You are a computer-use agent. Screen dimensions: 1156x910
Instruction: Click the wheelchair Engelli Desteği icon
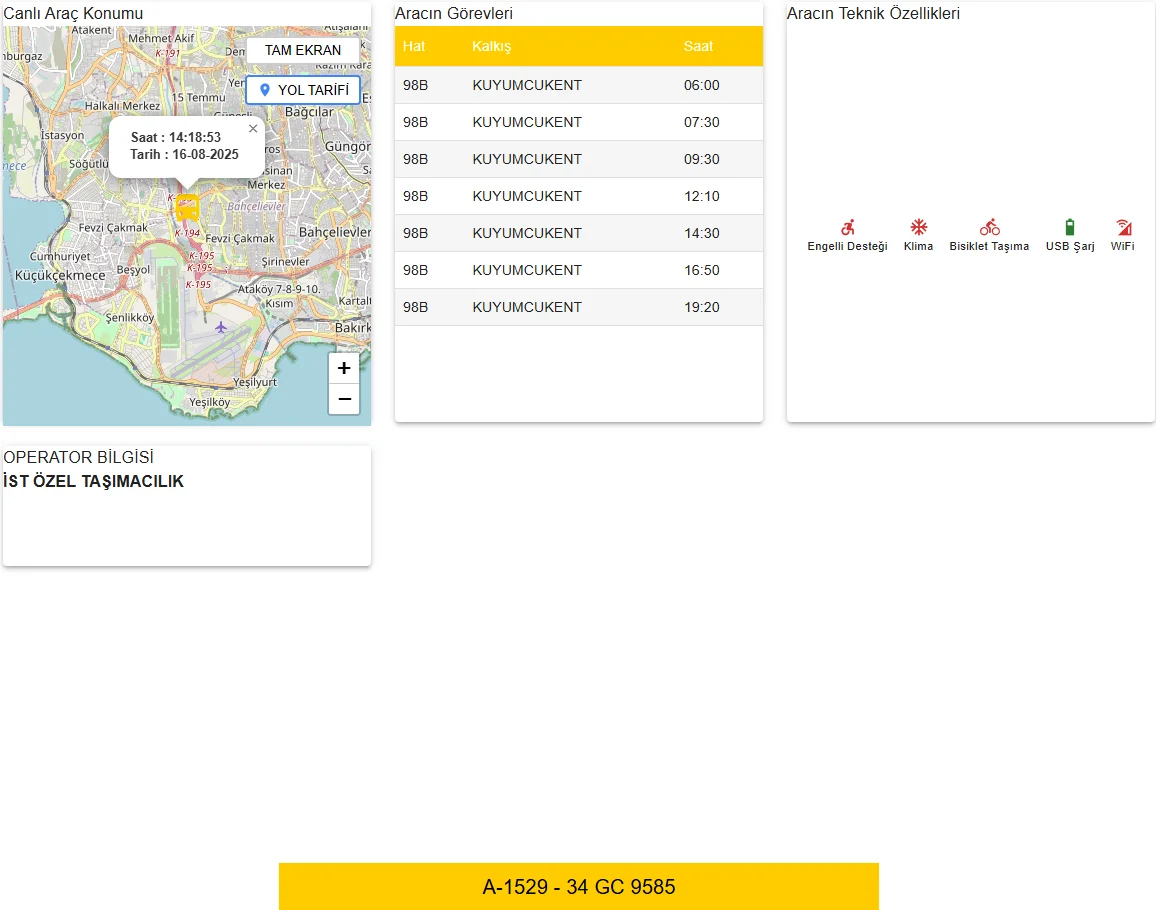(x=847, y=228)
